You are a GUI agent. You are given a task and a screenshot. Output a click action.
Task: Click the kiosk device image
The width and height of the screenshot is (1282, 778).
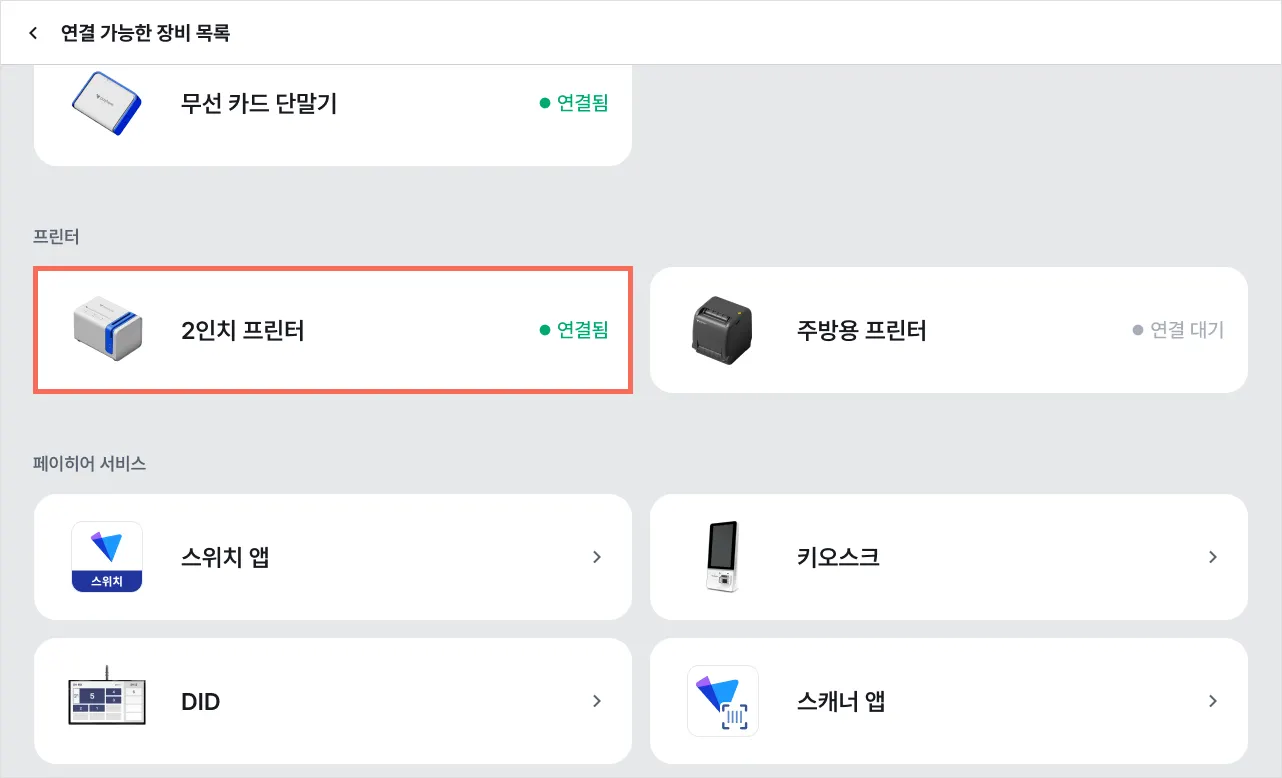pyautogui.click(x=722, y=557)
